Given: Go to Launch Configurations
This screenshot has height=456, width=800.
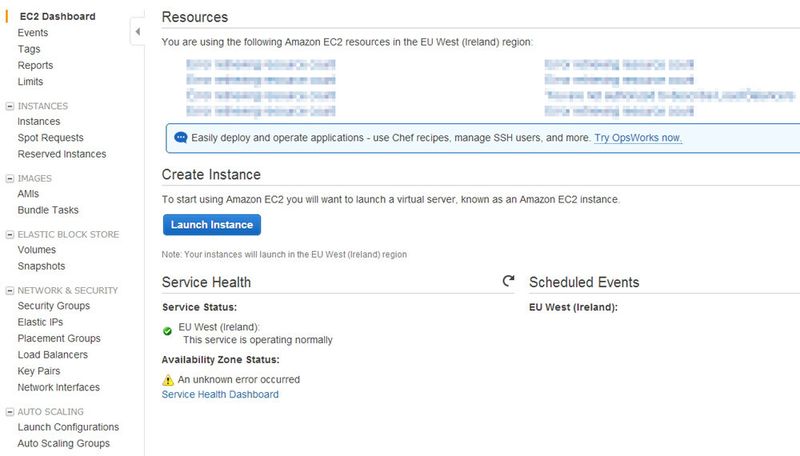Looking at the screenshot, I should (68, 427).
